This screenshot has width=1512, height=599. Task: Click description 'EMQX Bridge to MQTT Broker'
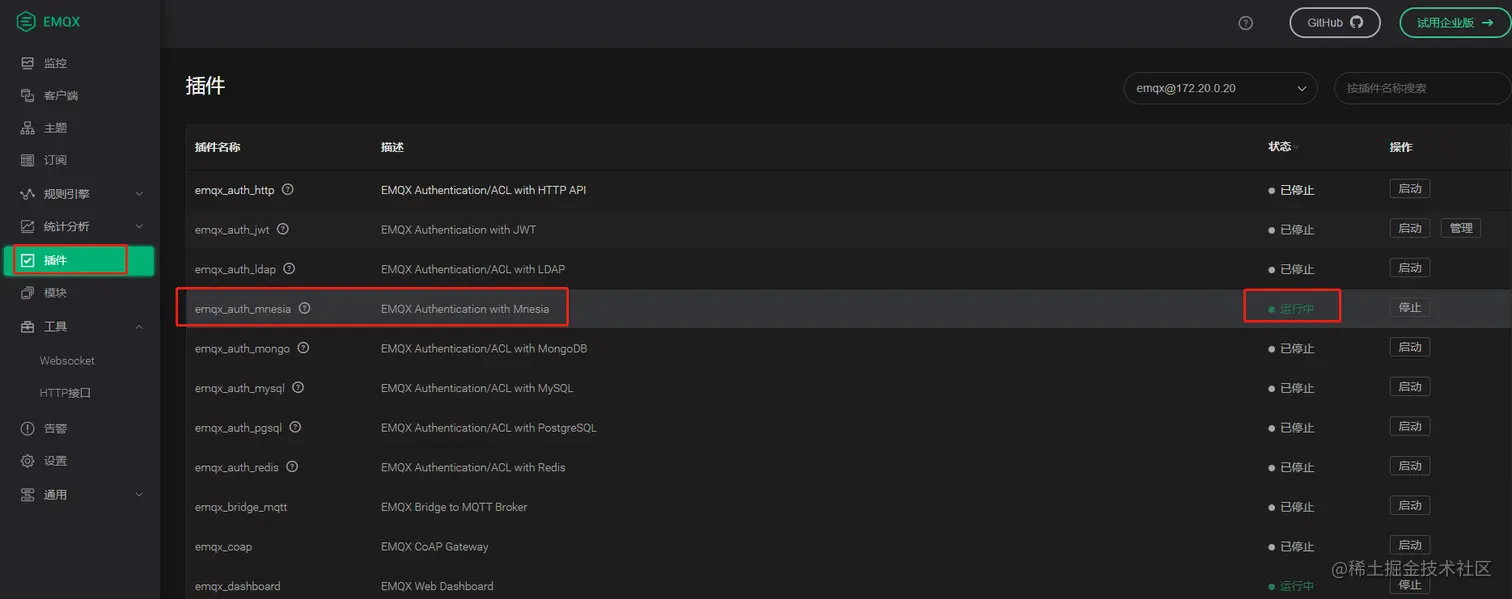point(454,507)
